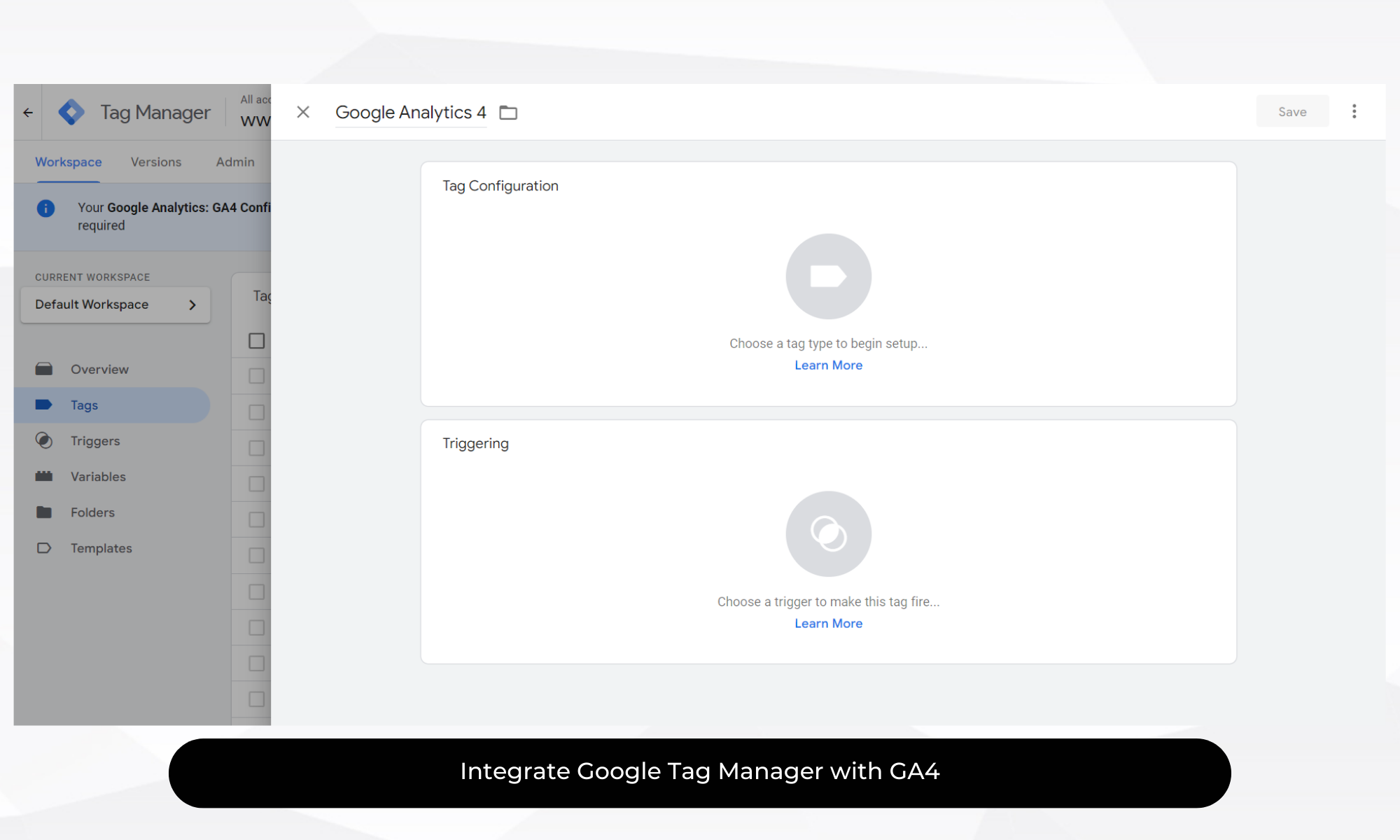The height and width of the screenshot is (840, 1400).
Task: Click Learn More under Triggering
Action: (828, 624)
